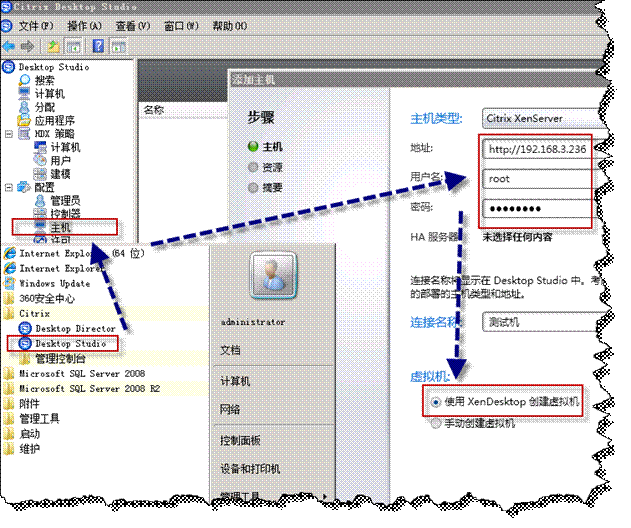Open the 窗口(W) menu
Image resolution: width=631 pixels, height=528 pixels.
(x=181, y=26)
